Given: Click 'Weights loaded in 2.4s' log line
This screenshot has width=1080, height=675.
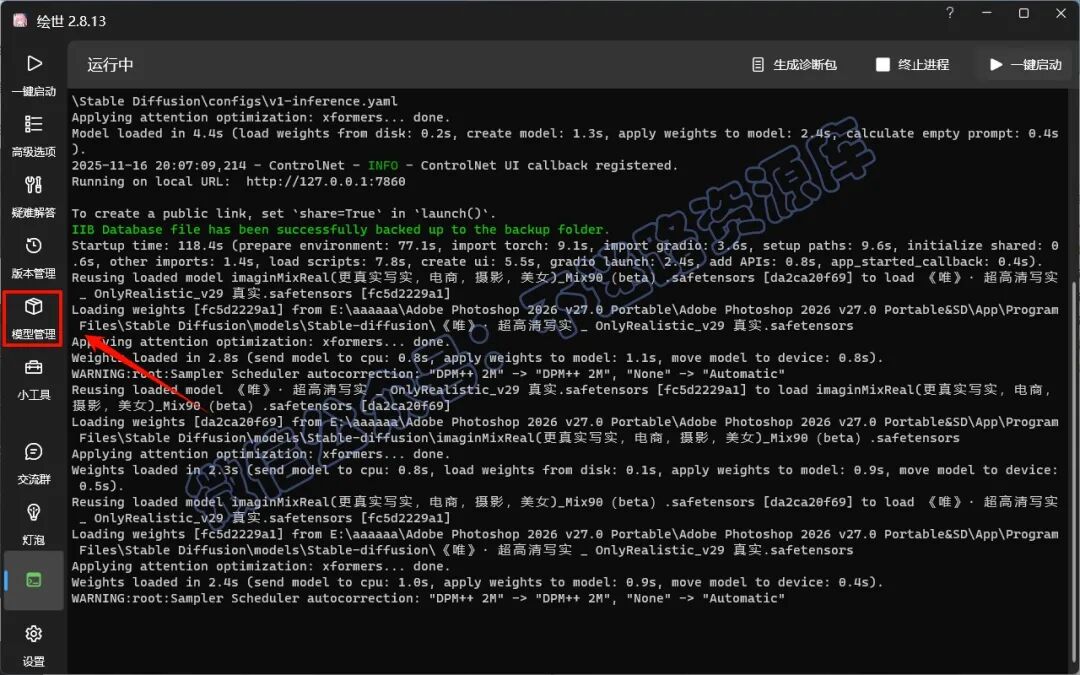Looking at the screenshot, I should point(477,582).
